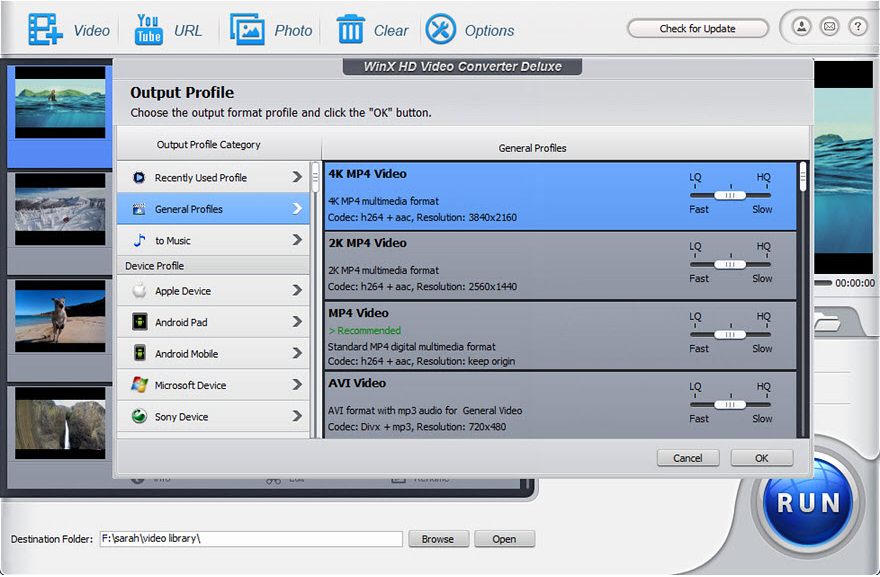Click the General Profiles clapperboard icon
This screenshot has width=880, height=577.
(x=139, y=209)
